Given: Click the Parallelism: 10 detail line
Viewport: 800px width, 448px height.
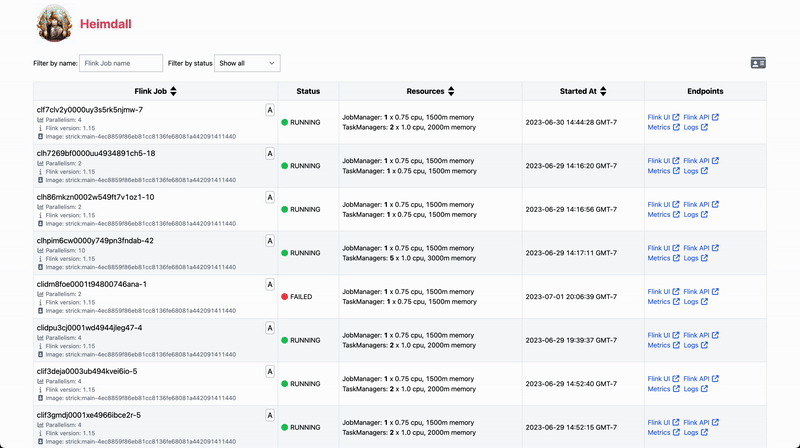Looking at the screenshot, I should pos(61,251).
